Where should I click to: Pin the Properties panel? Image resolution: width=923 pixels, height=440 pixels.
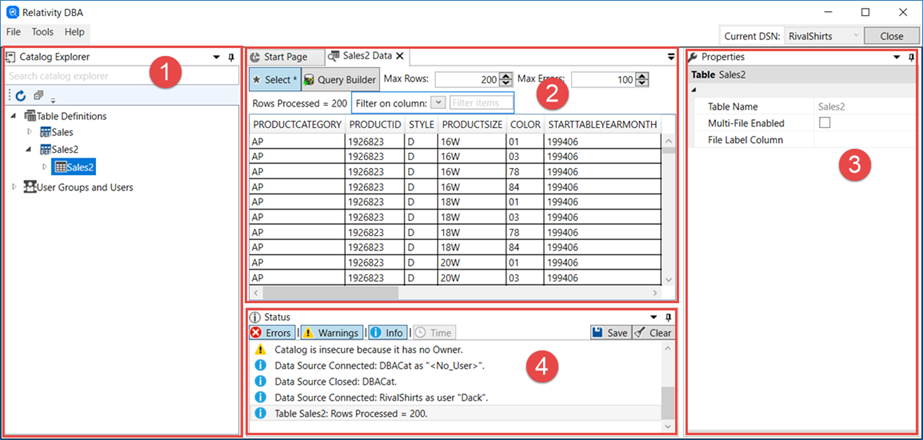(x=910, y=57)
